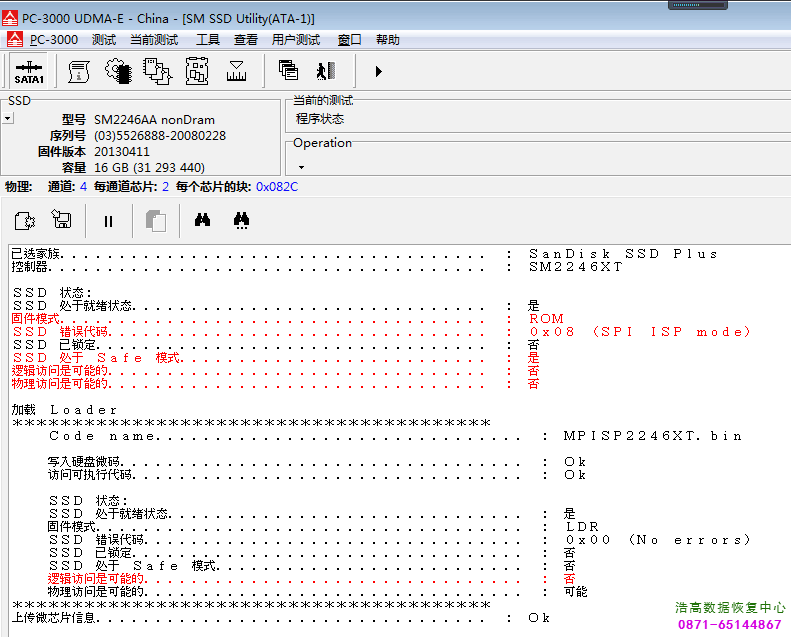Viewport: 791px width, 637px height.
Task: Open the 工具 menu
Action: (208, 40)
